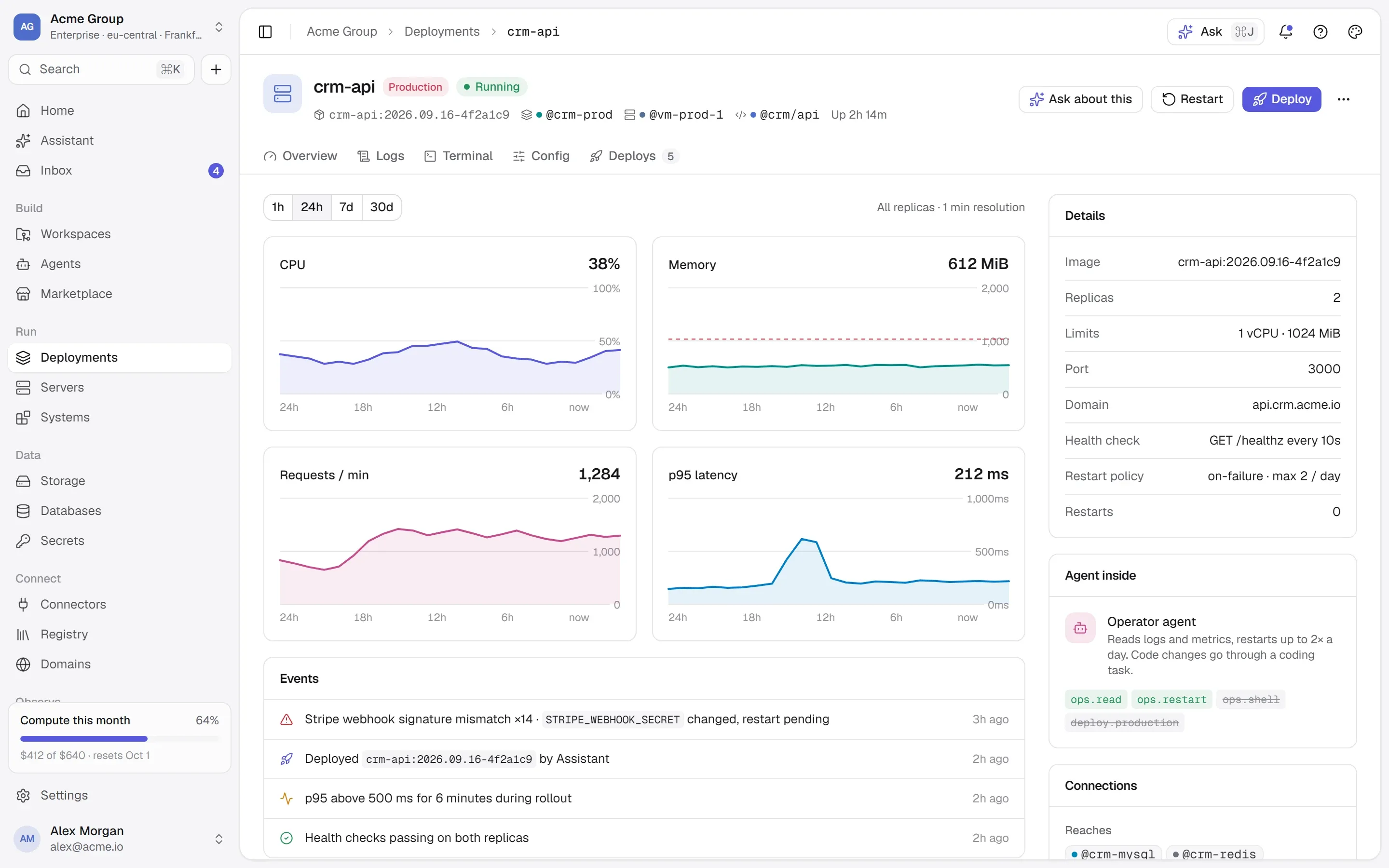This screenshot has height=868, width=1389.
Task: Select the 24h time range
Action: [312, 207]
